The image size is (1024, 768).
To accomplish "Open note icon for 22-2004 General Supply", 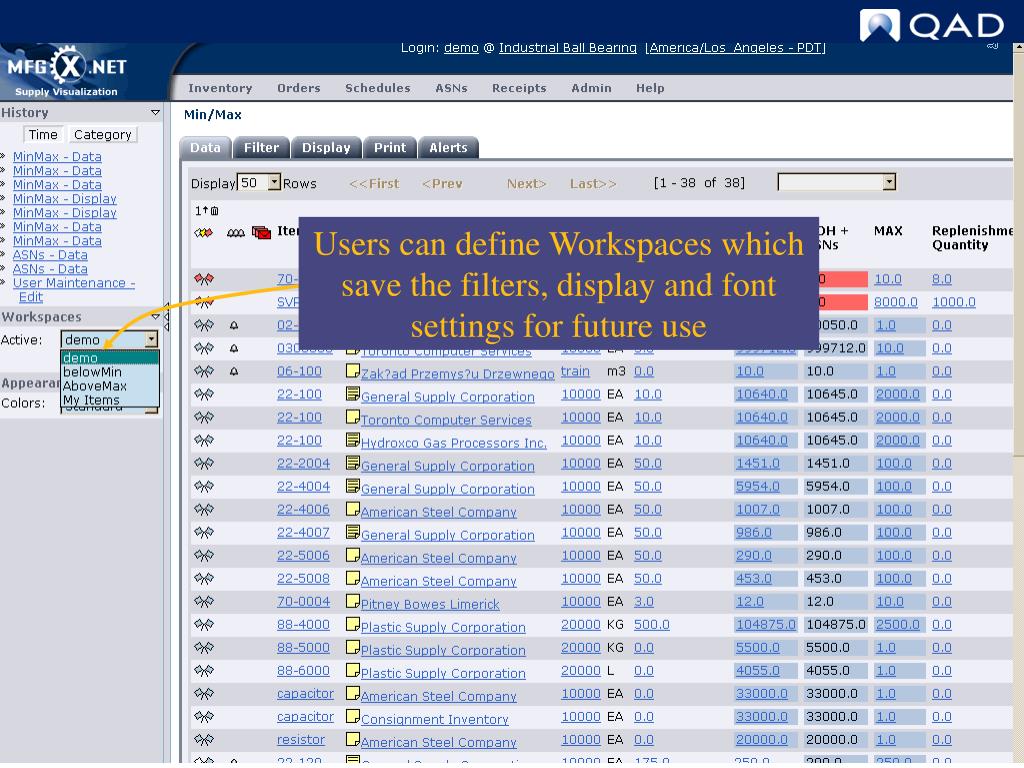I will pyautogui.click(x=353, y=463).
